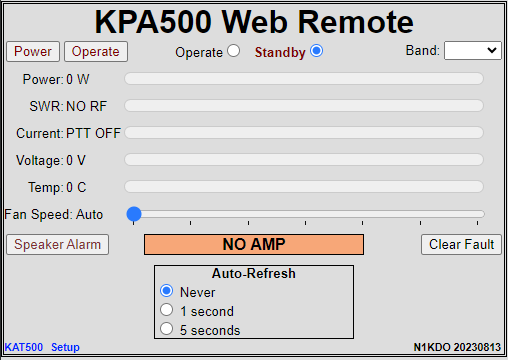This screenshot has height=360, width=508.
Task: Click the 'SWR: NO RF' reading
Action: coord(68,107)
